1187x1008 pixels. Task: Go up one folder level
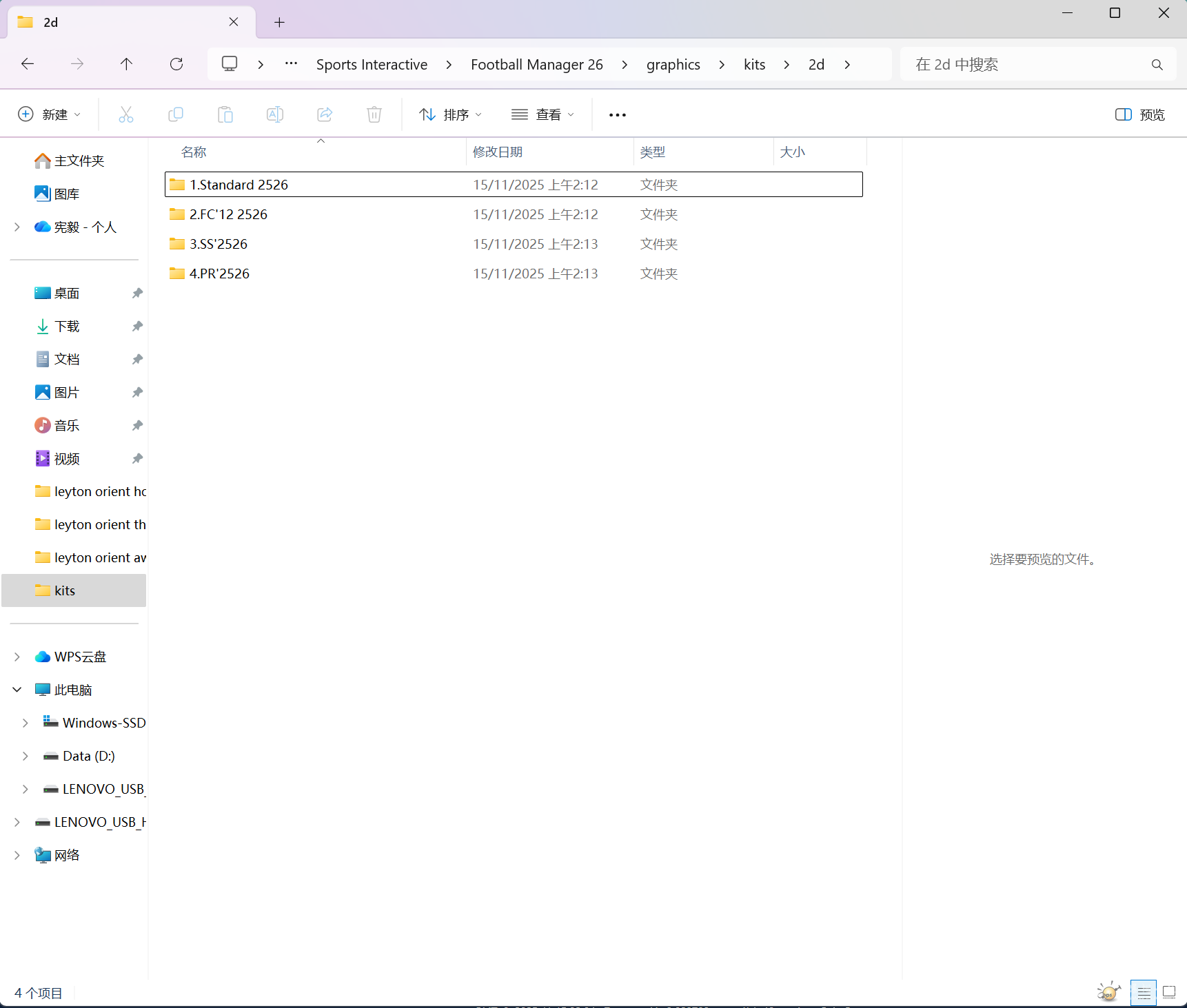[x=126, y=64]
